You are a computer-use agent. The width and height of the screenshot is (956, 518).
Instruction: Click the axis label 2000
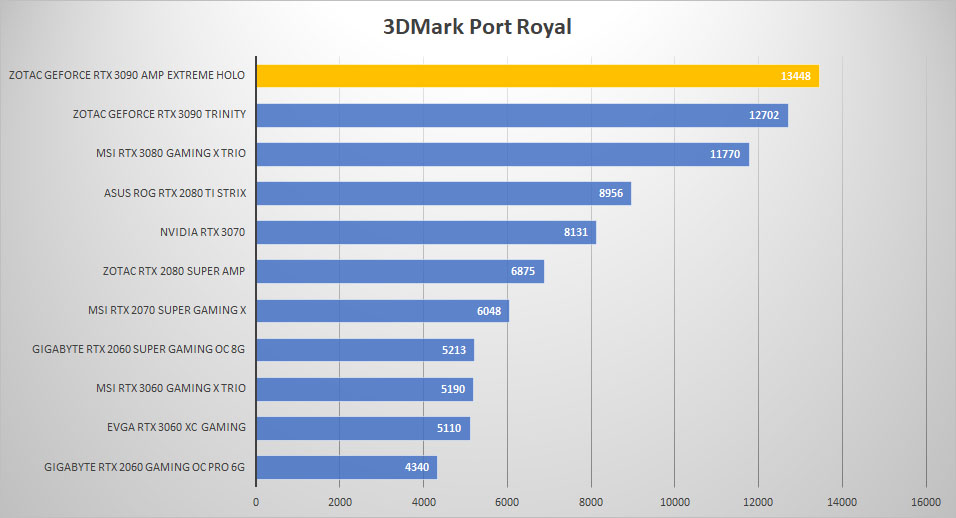[340, 502]
